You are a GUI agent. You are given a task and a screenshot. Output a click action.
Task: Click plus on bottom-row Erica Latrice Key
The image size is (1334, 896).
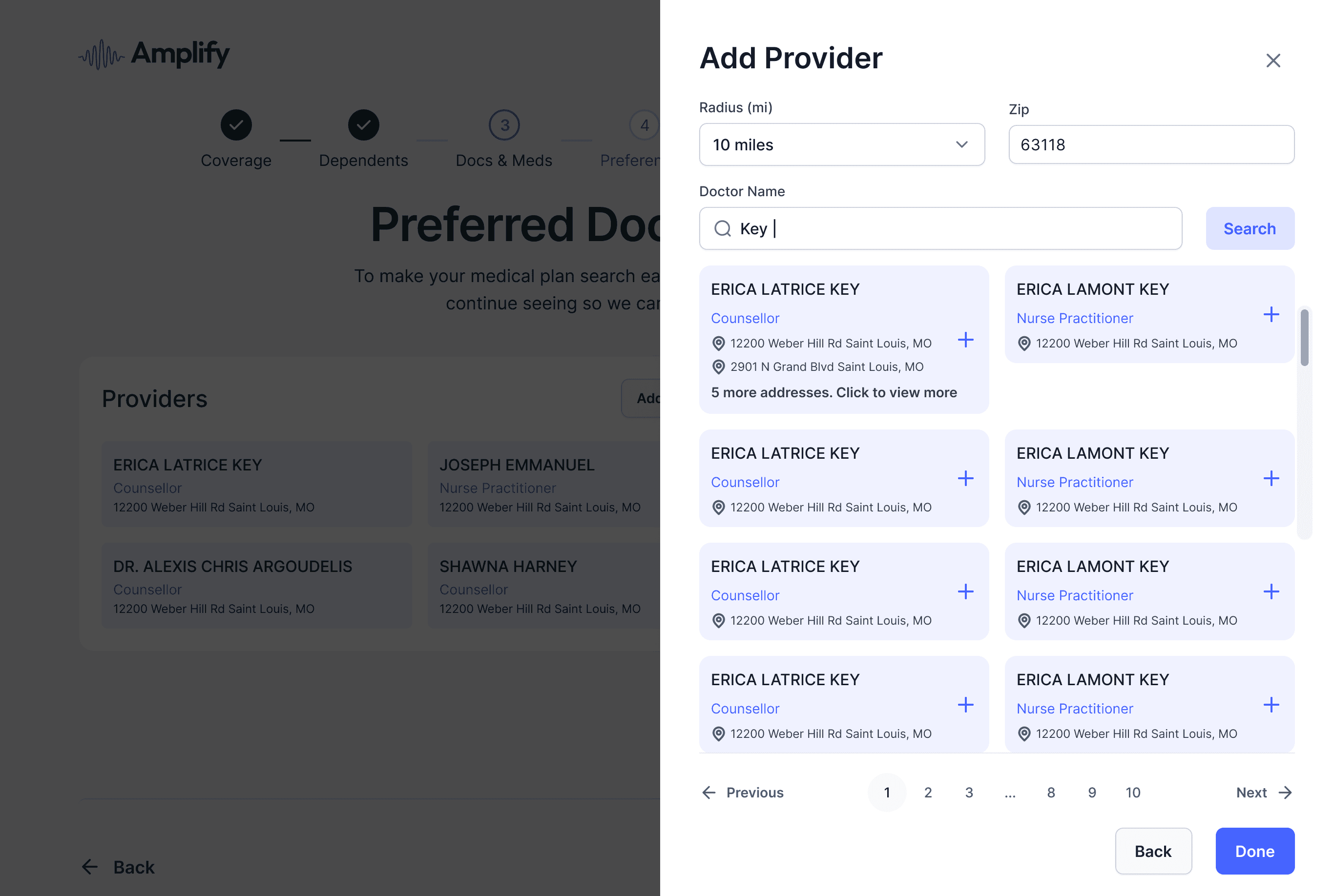(965, 705)
